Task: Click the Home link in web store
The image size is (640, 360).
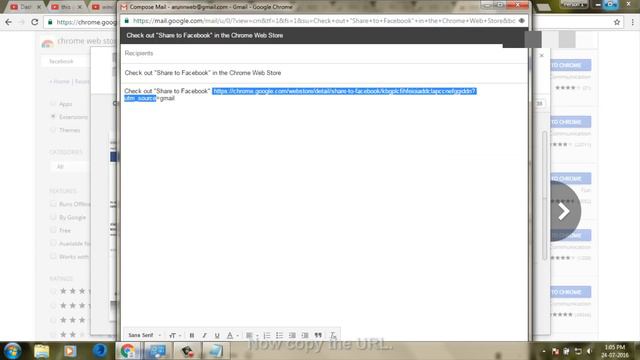Action: click(x=62, y=82)
